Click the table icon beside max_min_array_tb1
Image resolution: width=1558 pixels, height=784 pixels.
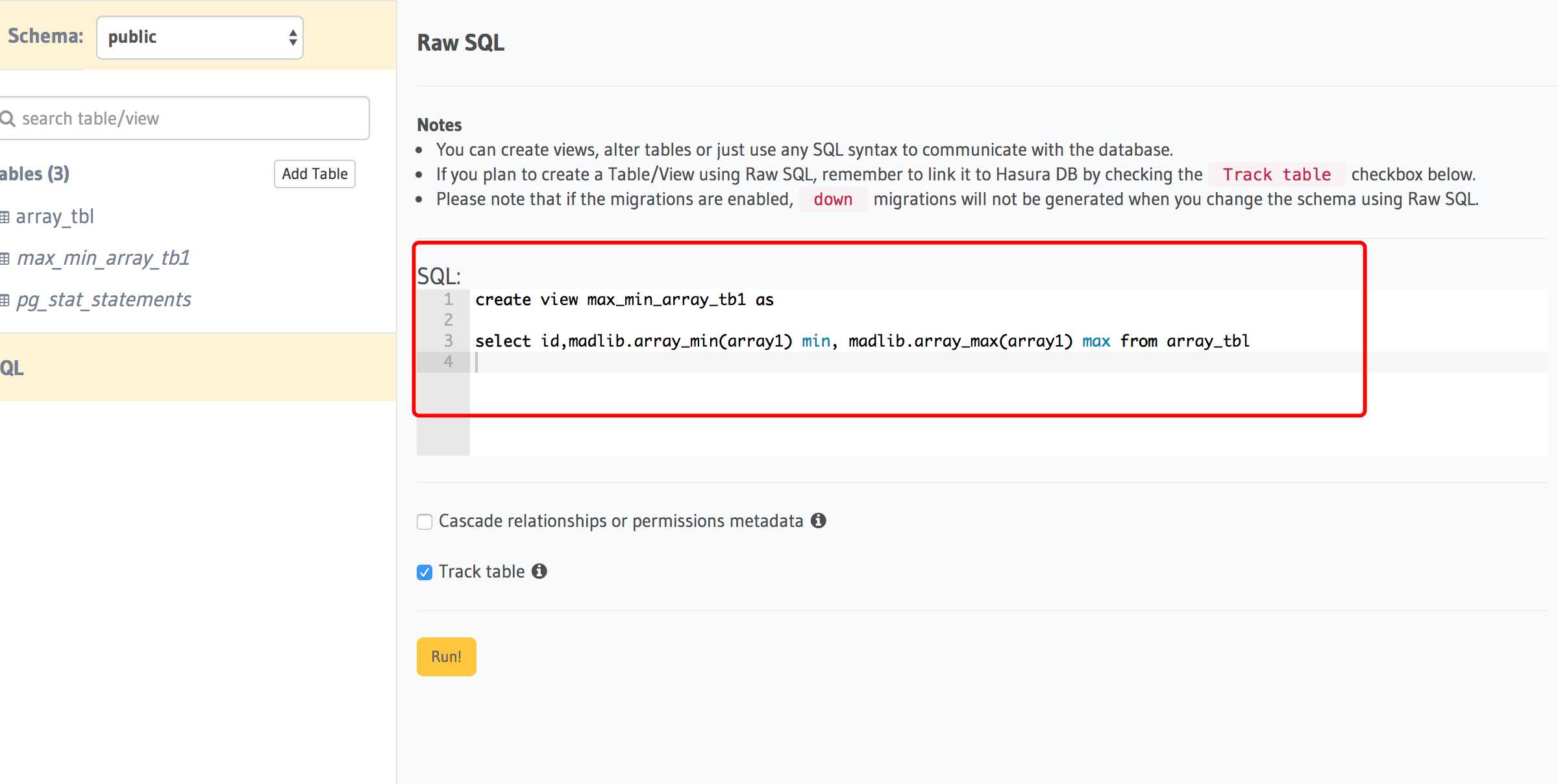click(5, 259)
